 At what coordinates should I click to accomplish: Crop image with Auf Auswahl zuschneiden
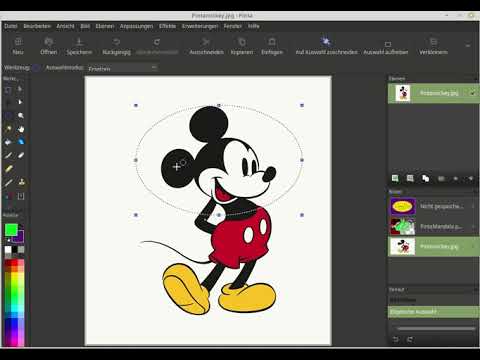tap(326, 42)
